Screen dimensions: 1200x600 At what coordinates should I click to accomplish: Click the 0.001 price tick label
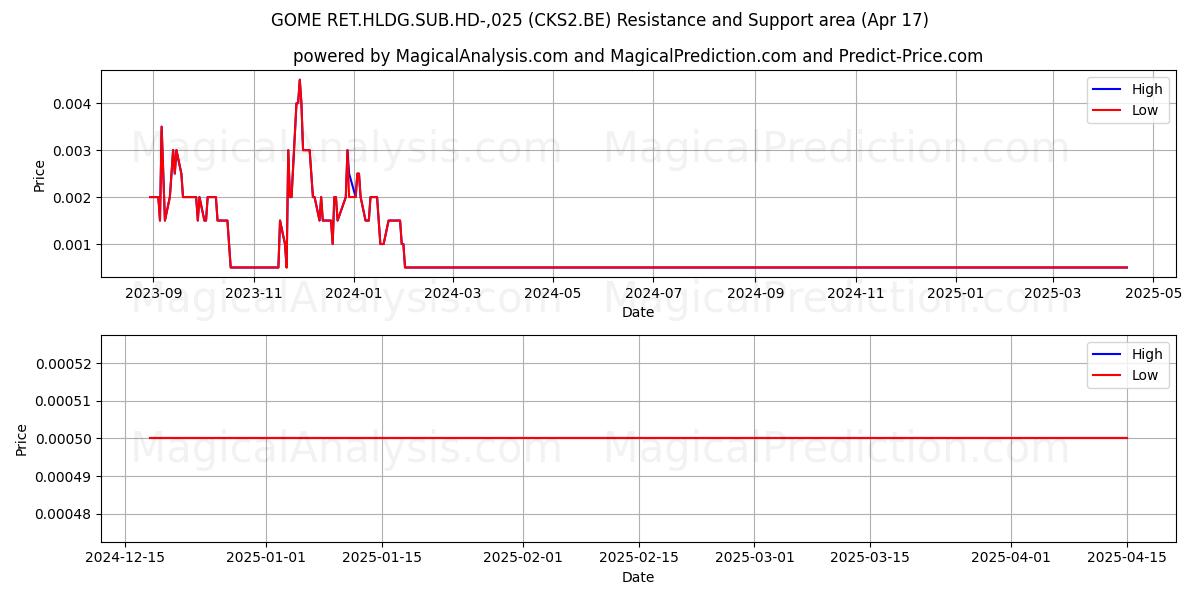coord(75,245)
